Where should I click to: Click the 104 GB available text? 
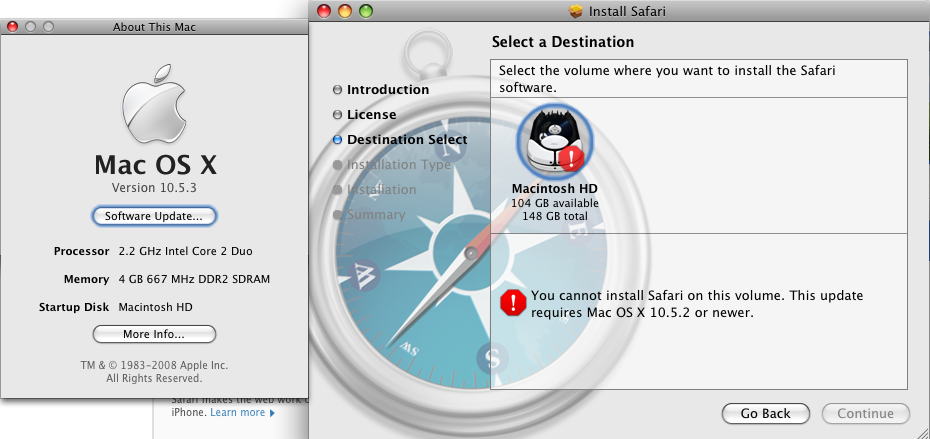555,203
